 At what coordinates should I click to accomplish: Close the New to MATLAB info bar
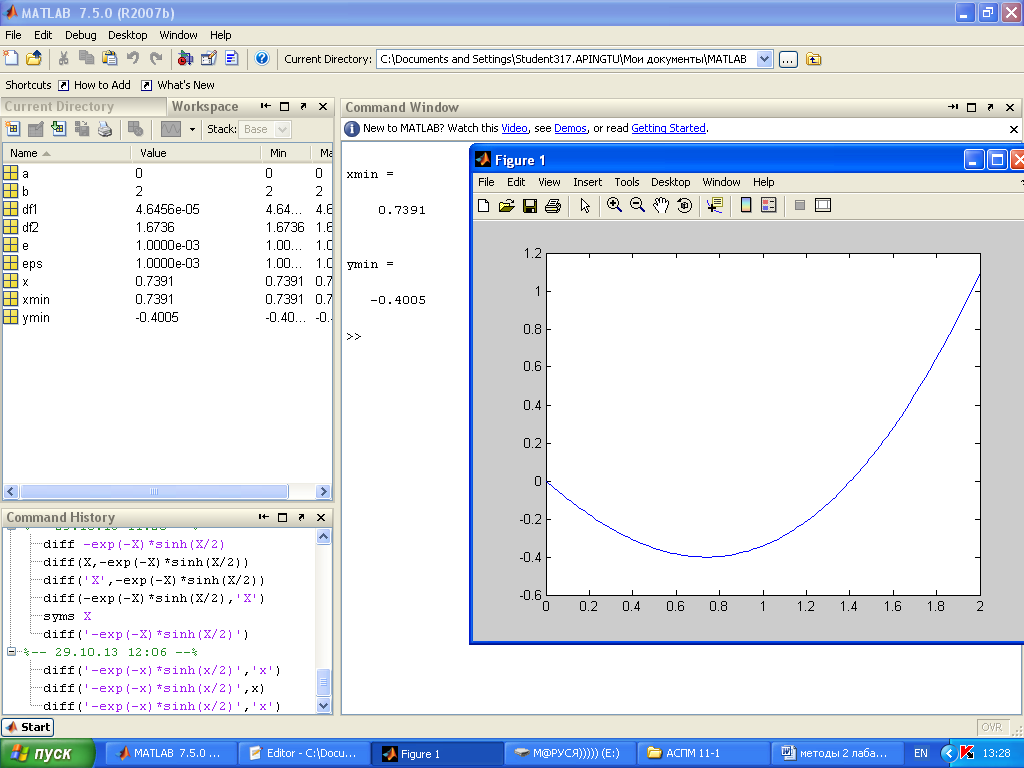pyautogui.click(x=1014, y=129)
